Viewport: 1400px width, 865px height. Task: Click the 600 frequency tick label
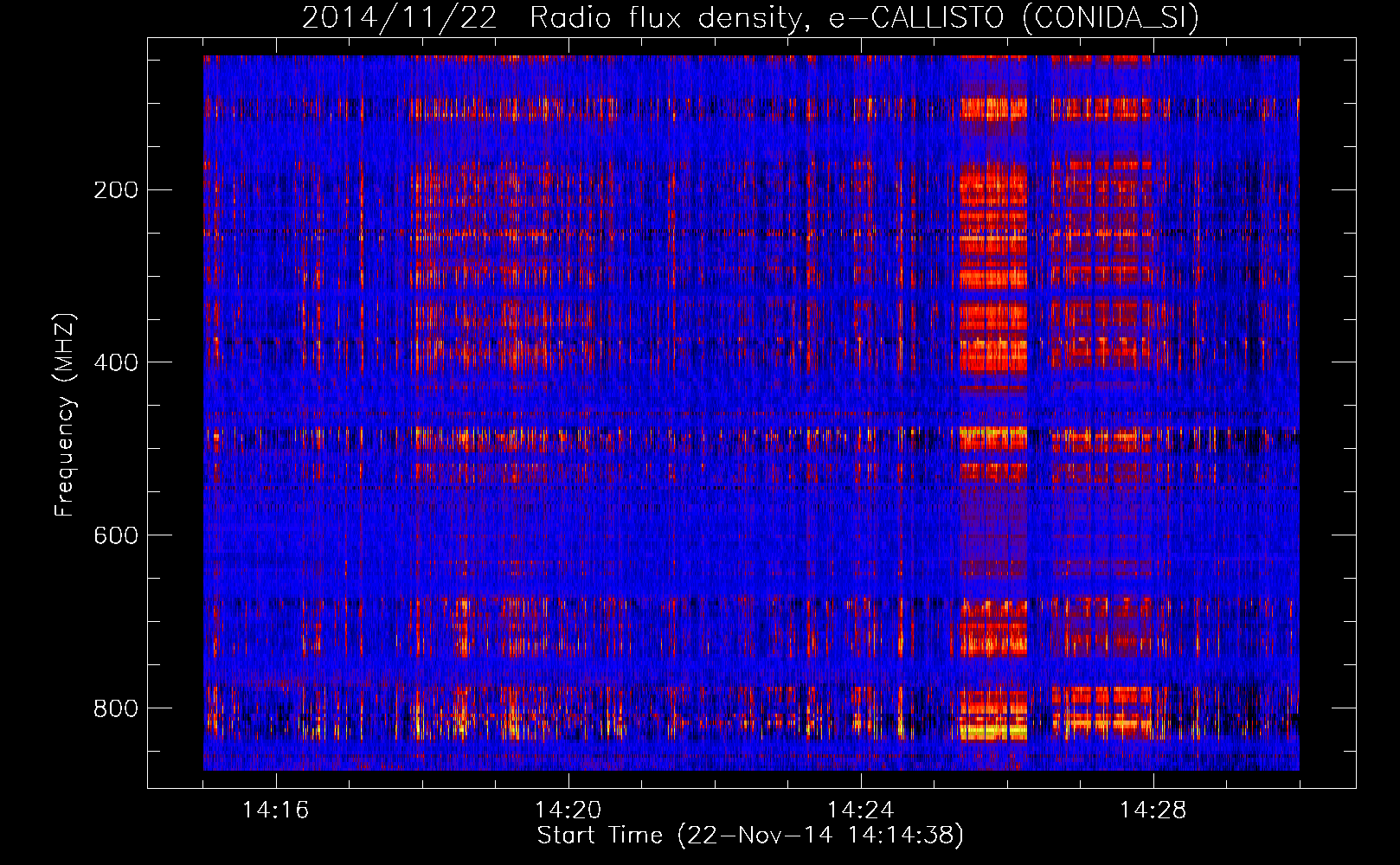(115, 535)
